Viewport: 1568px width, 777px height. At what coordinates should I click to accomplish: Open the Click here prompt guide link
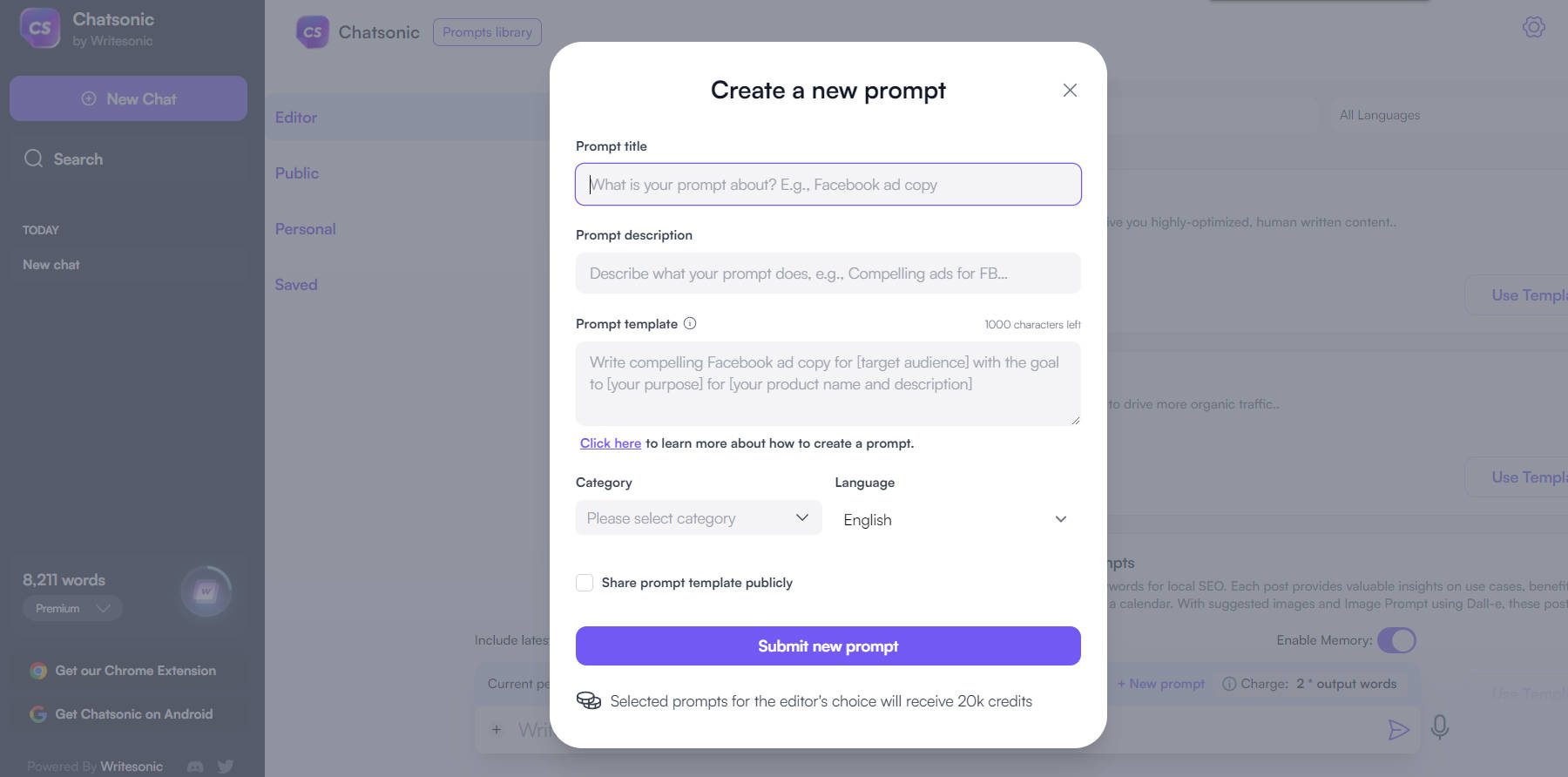coord(610,443)
